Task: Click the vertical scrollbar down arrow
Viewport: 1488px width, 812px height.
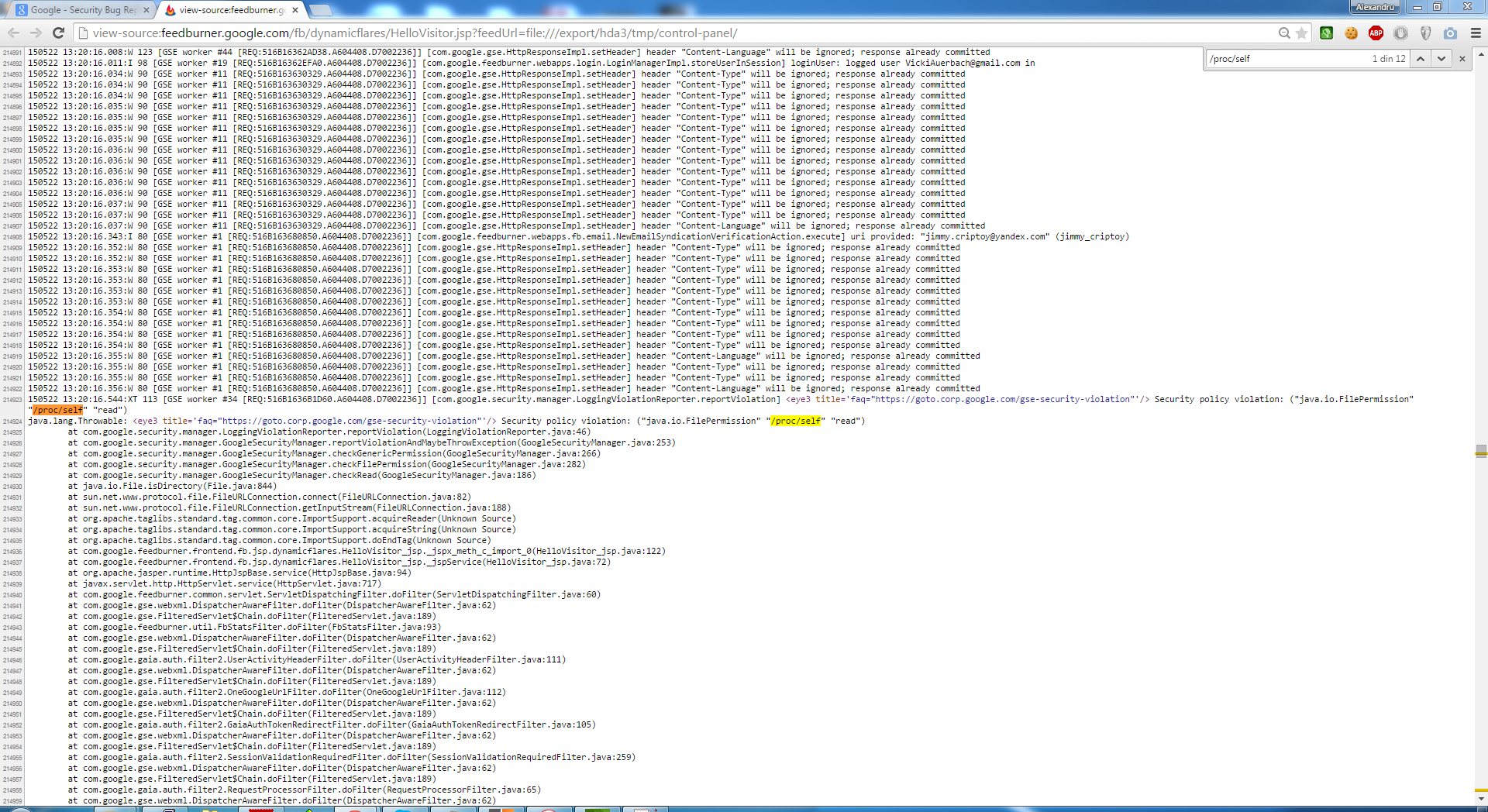Action: pyautogui.click(x=1481, y=798)
